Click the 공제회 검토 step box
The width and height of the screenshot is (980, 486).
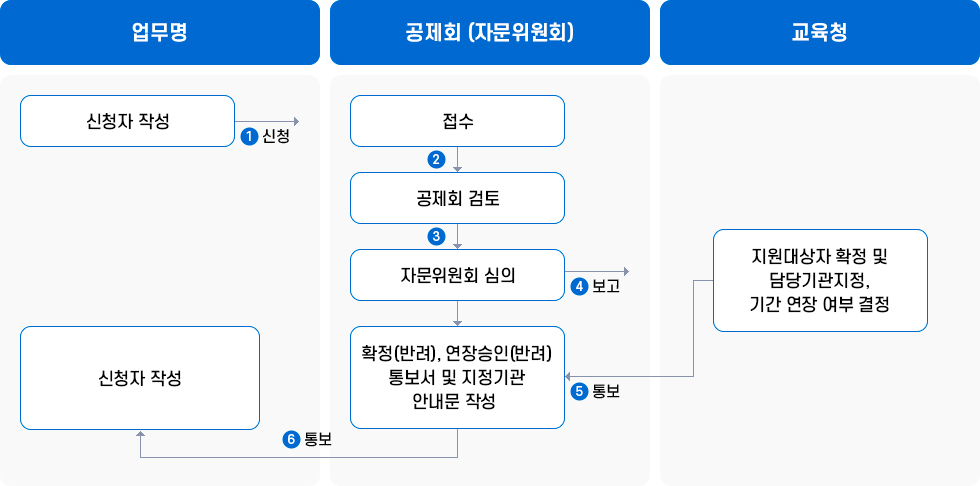tap(457, 198)
